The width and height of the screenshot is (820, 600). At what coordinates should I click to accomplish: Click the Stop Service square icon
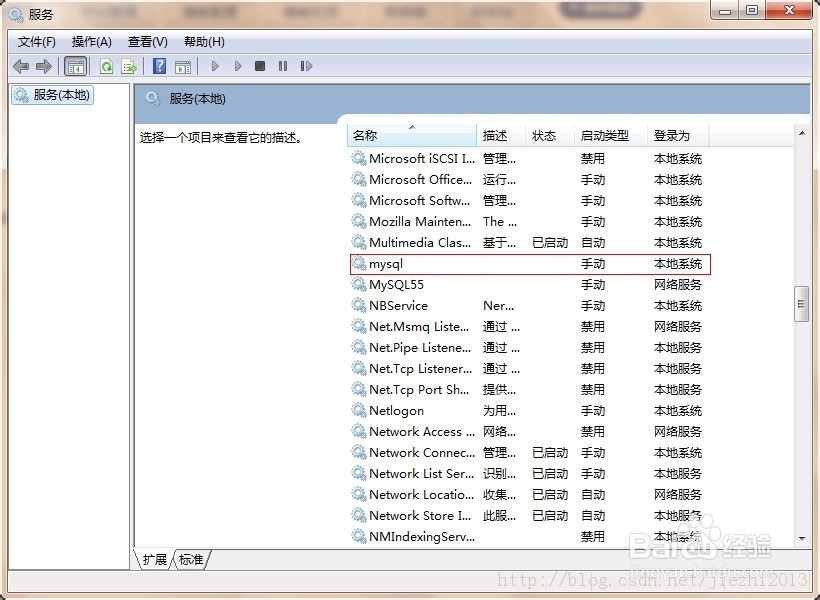point(260,66)
